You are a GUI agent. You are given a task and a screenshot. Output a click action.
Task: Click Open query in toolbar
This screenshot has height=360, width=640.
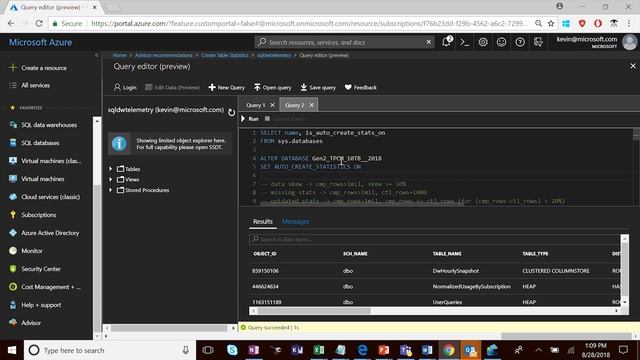(273, 87)
